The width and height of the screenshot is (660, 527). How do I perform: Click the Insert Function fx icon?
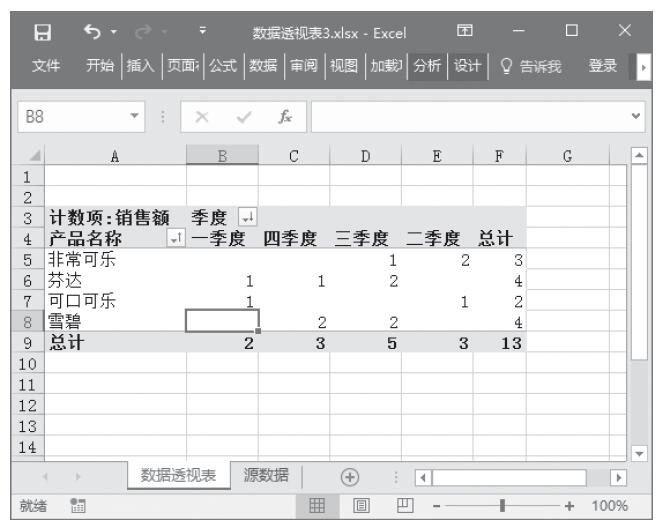tap(285, 116)
